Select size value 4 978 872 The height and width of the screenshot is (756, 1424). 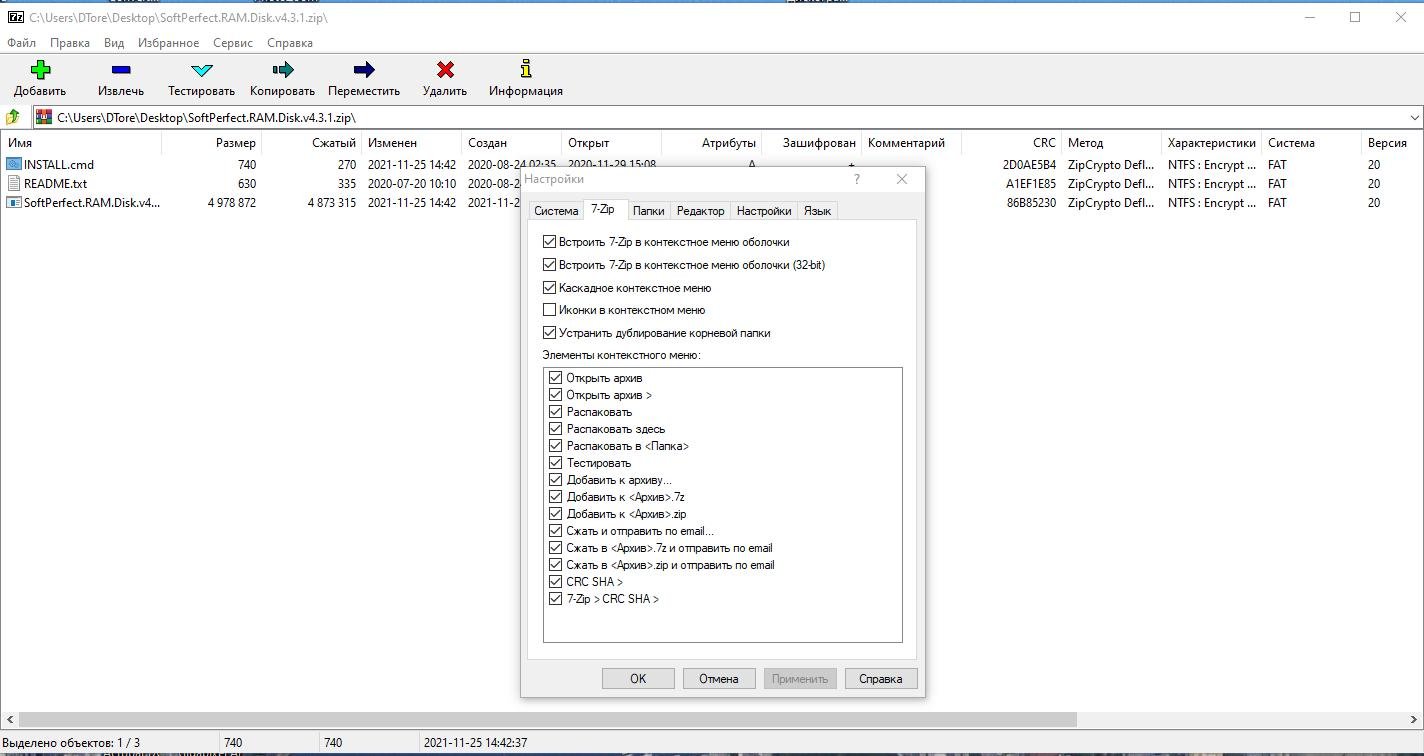[232, 203]
